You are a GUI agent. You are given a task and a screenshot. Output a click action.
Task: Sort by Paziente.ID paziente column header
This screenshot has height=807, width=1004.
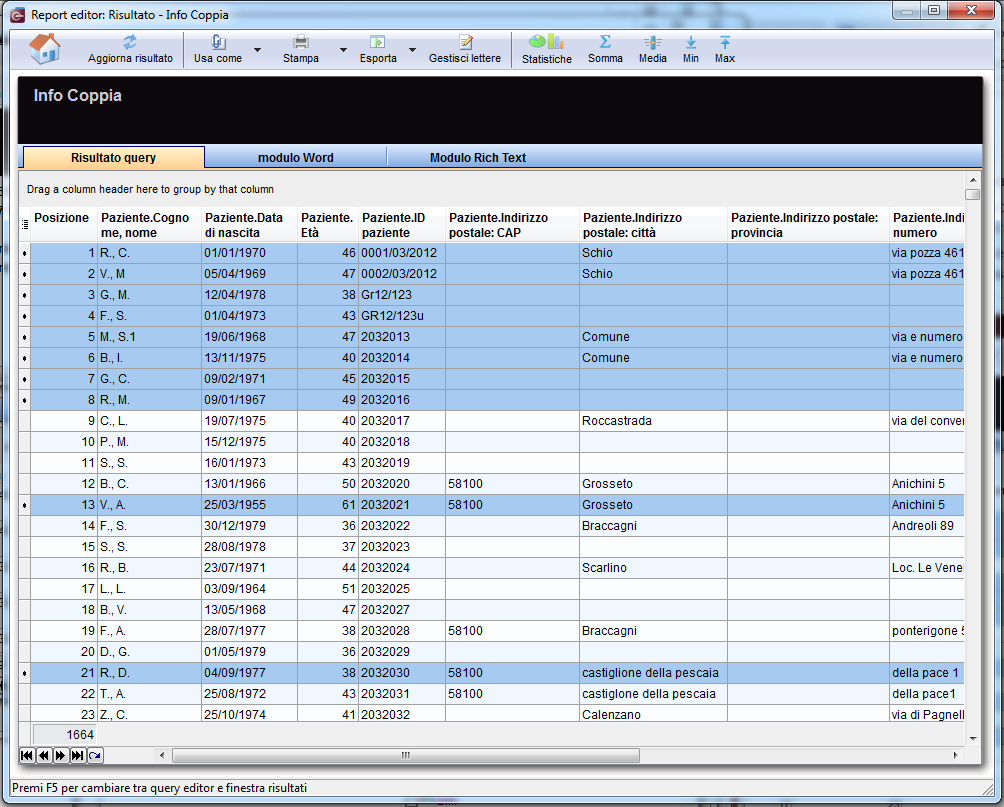[x=401, y=225]
